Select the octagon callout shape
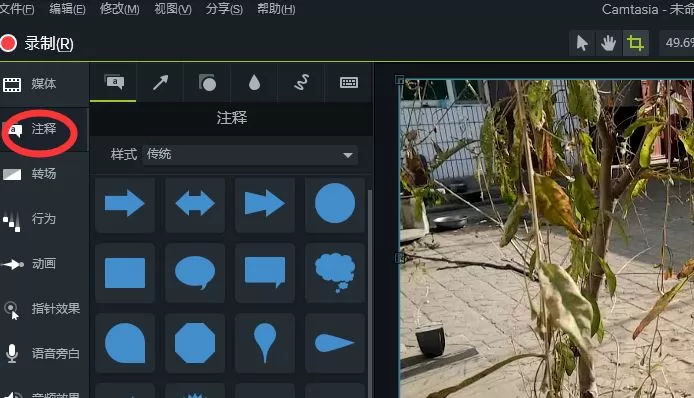This screenshot has width=694, height=398. click(195, 343)
